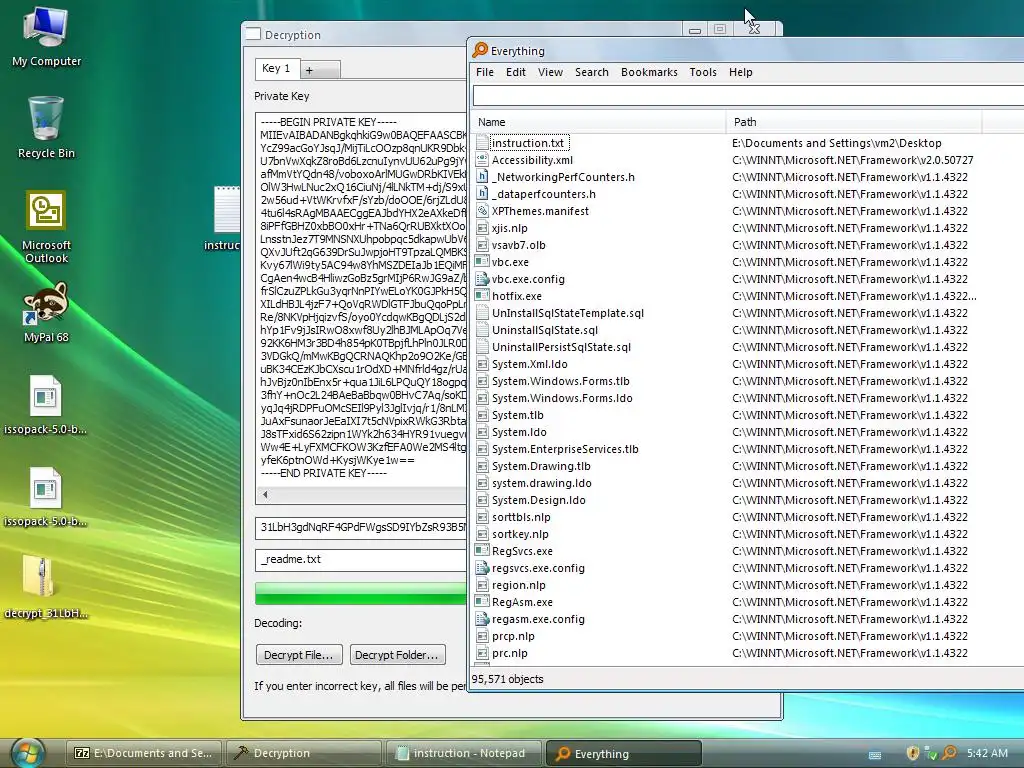The width and height of the screenshot is (1024, 768).
Task: Launch Microsoft Outlook from desktop
Action: point(46,227)
